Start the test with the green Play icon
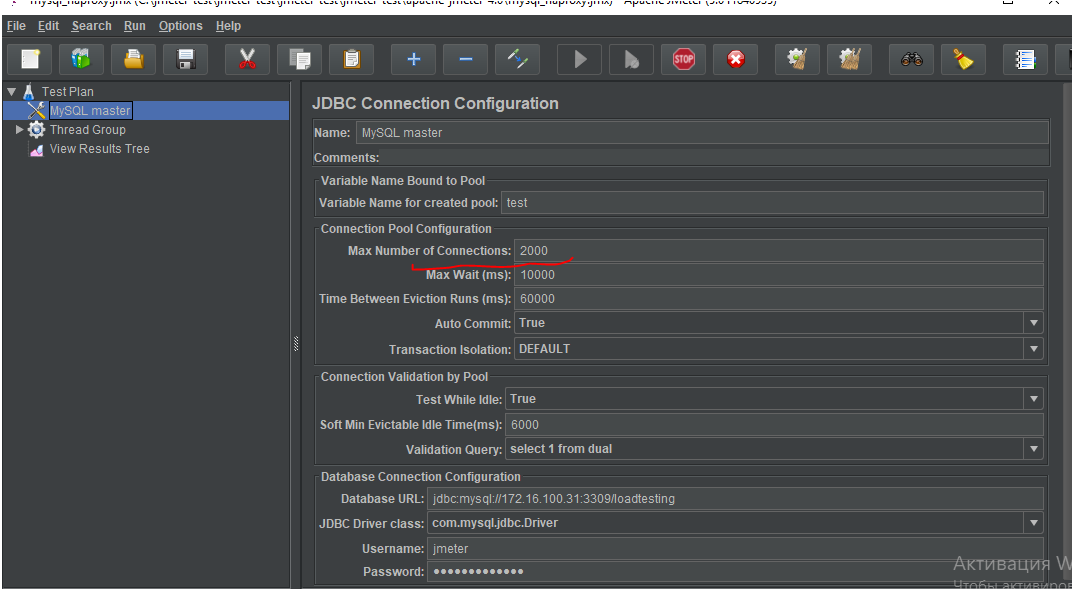The image size is (1075, 589). click(x=579, y=59)
